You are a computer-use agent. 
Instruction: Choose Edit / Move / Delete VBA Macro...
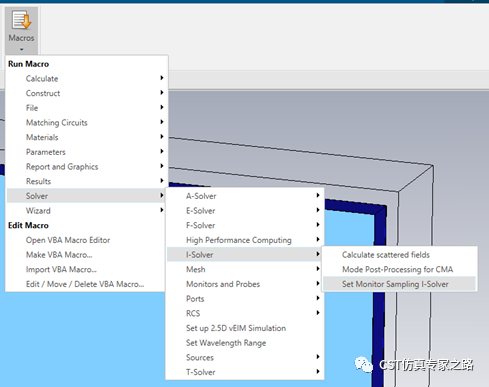coord(86,284)
